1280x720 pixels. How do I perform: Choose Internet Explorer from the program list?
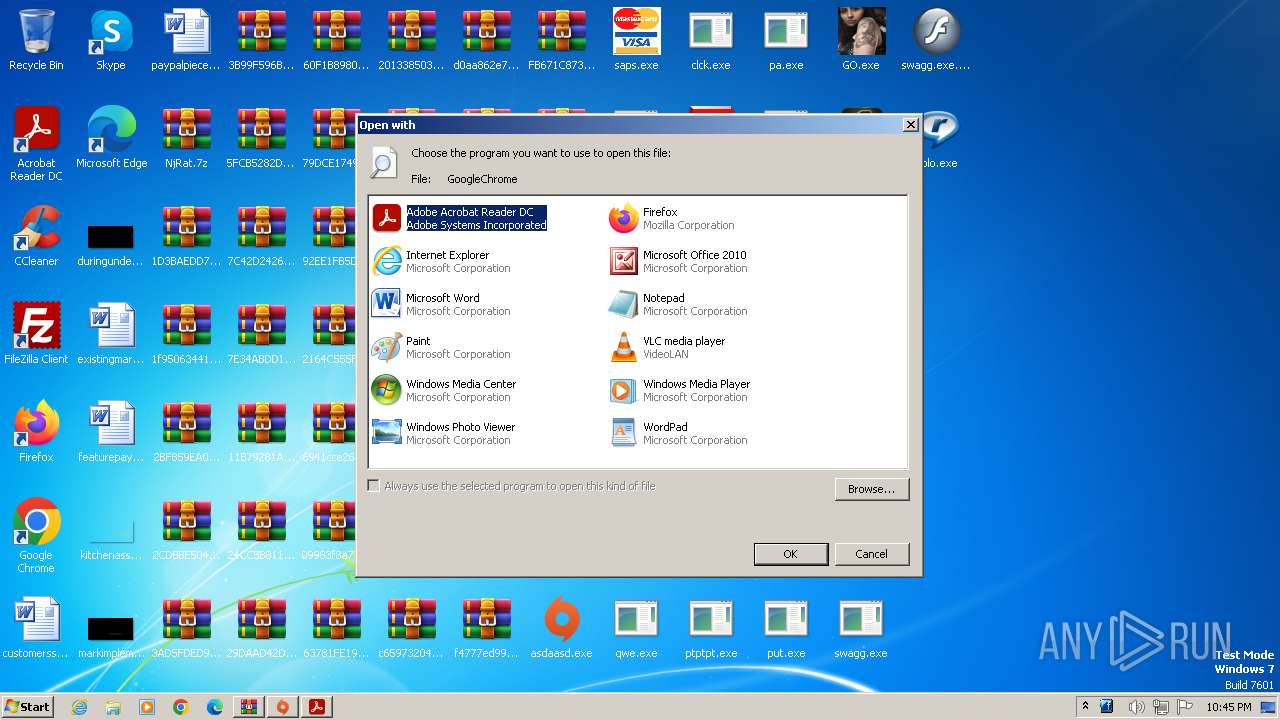coord(441,261)
